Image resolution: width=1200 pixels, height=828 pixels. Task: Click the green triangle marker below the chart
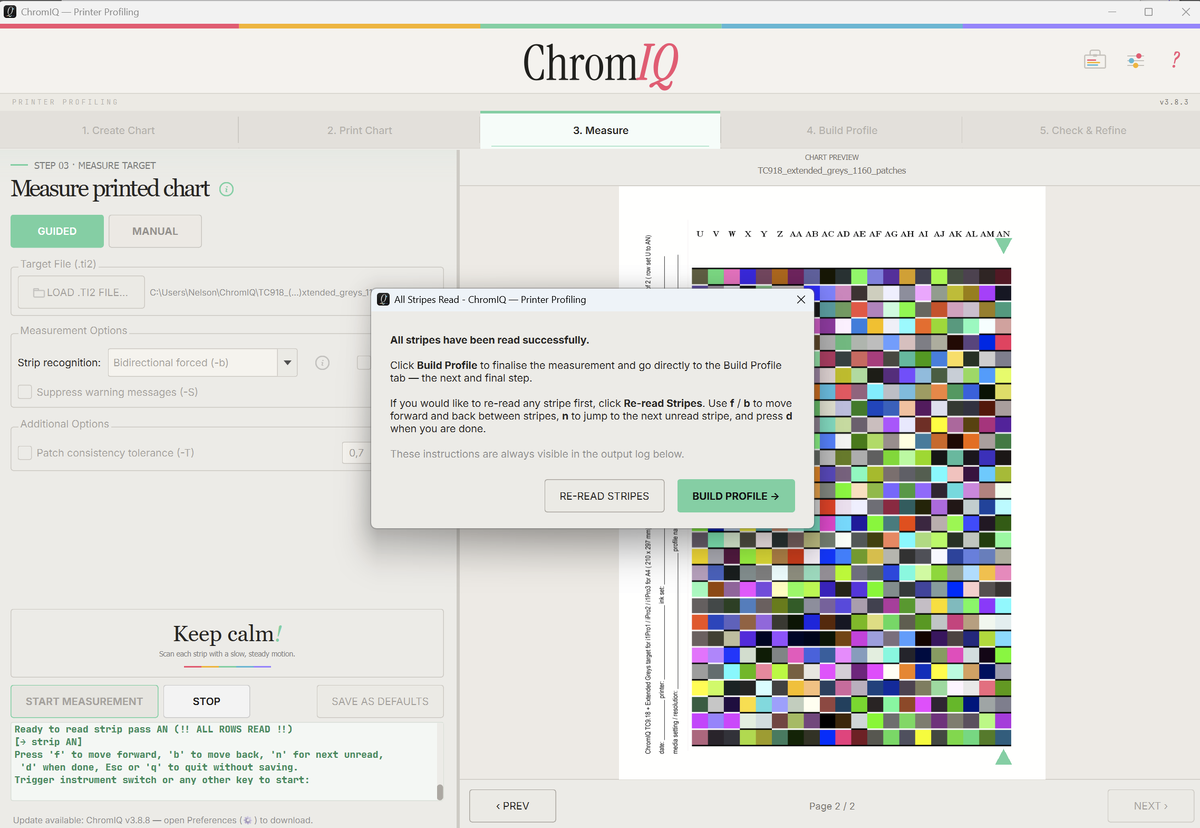point(1003,758)
